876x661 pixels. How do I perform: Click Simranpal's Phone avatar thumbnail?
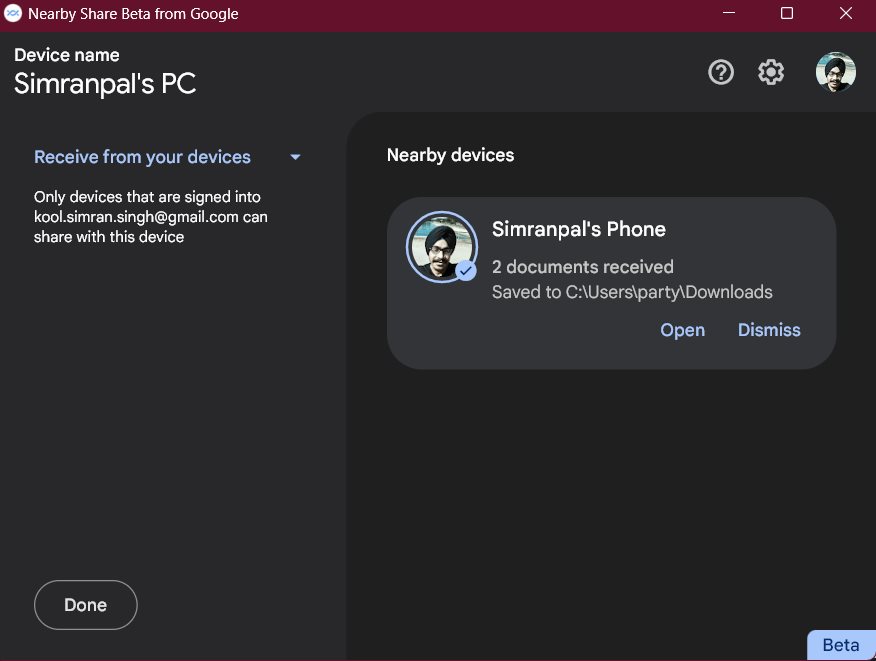pos(442,246)
